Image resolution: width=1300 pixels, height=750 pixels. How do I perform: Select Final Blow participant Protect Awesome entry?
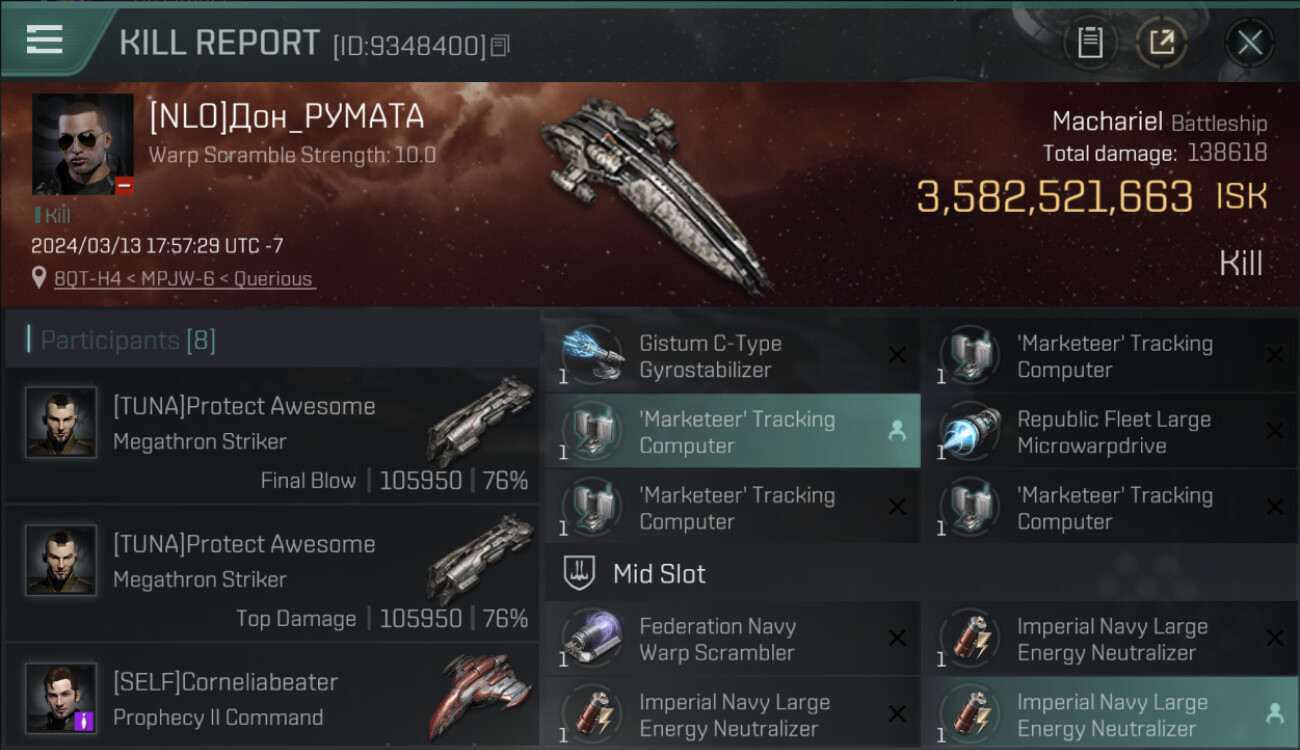click(x=272, y=436)
